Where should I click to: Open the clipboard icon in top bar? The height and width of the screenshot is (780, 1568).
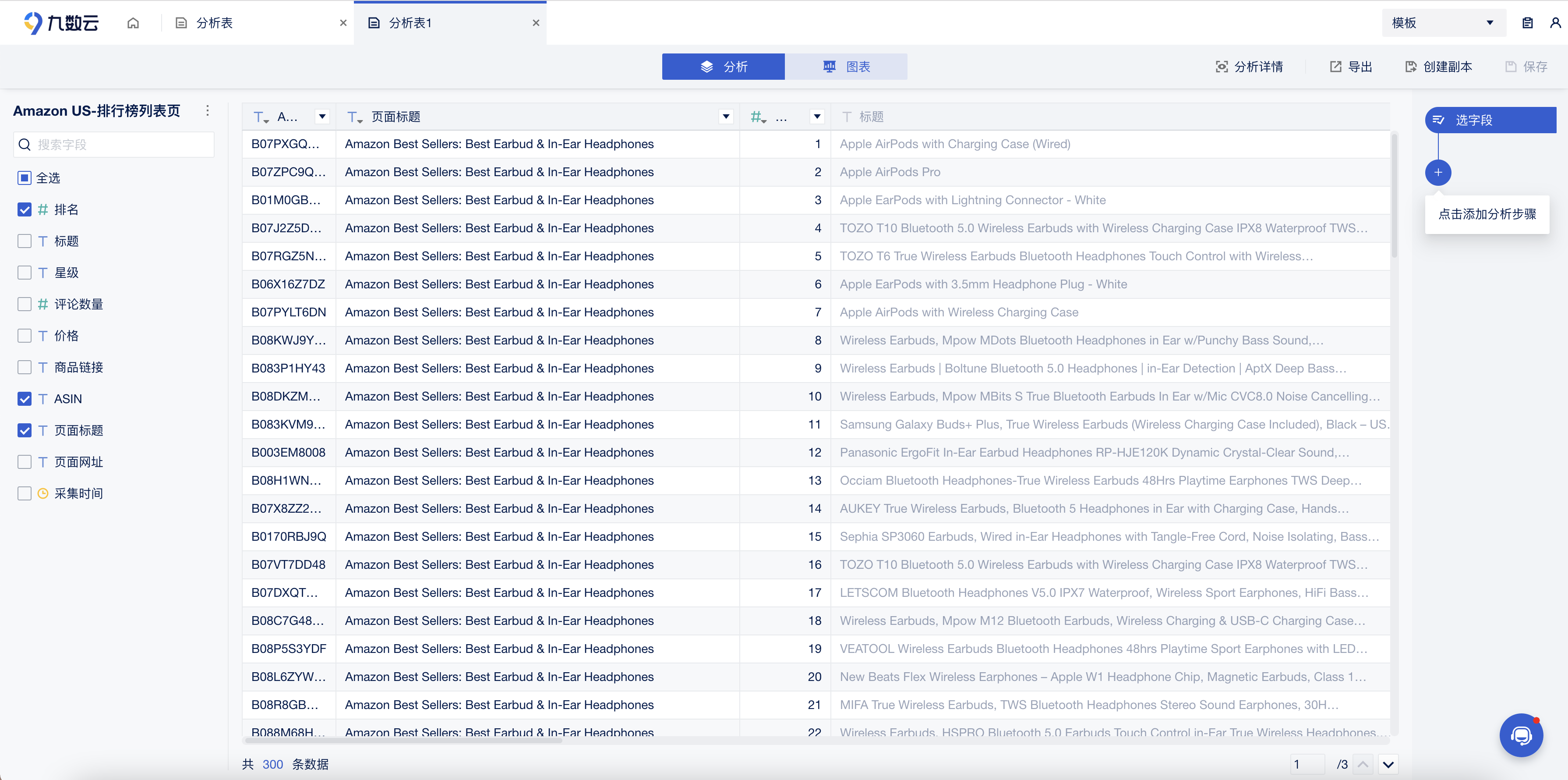pyautogui.click(x=1527, y=23)
